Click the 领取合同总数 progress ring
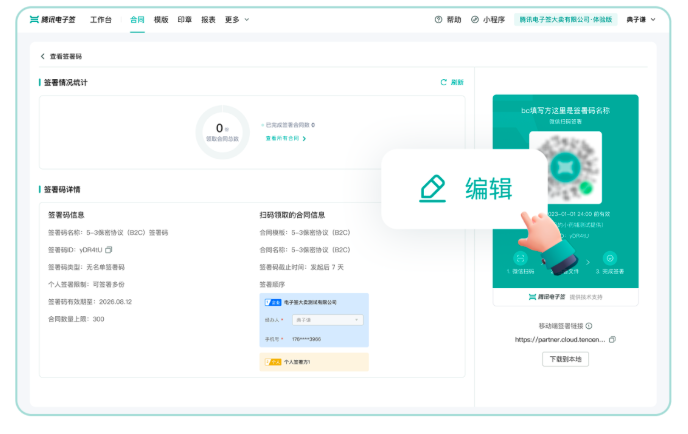This screenshot has height=434, width=688. (222, 132)
